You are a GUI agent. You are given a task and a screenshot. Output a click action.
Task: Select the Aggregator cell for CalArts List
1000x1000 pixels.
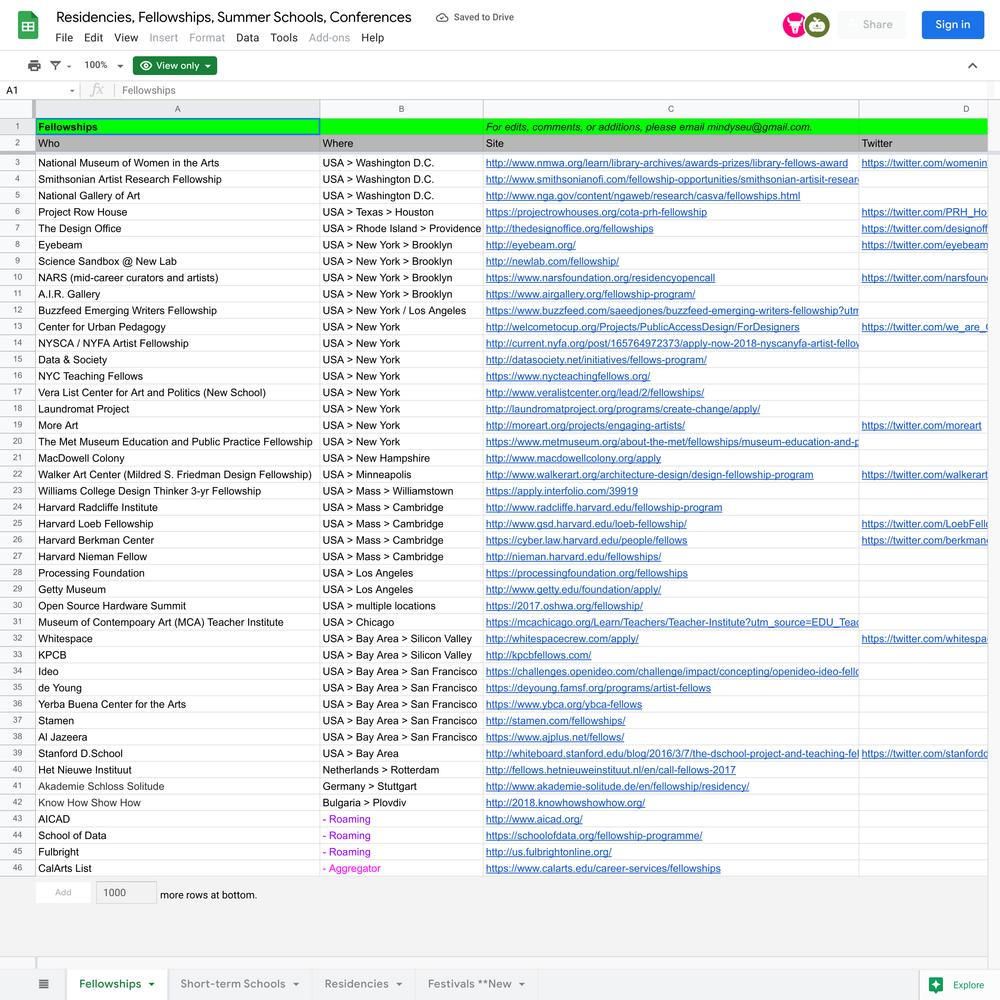click(x=401, y=869)
